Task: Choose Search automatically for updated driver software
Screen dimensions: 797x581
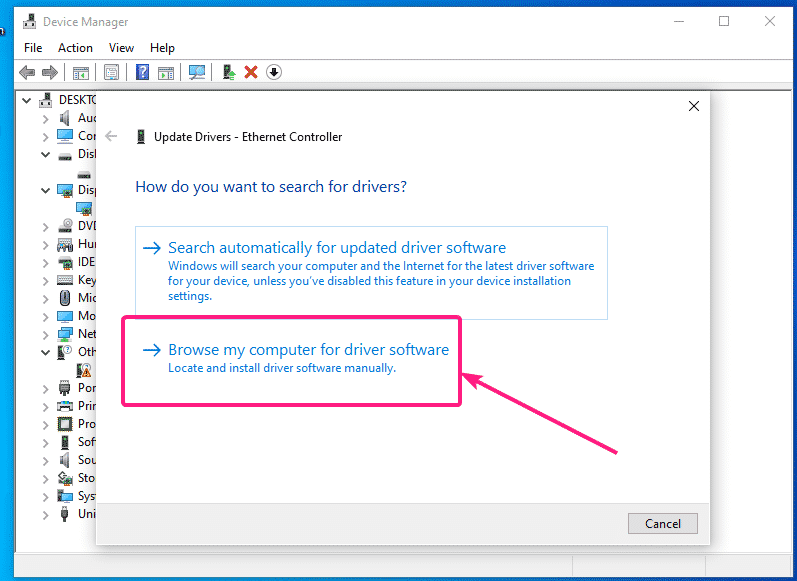Action: [x=371, y=273]
